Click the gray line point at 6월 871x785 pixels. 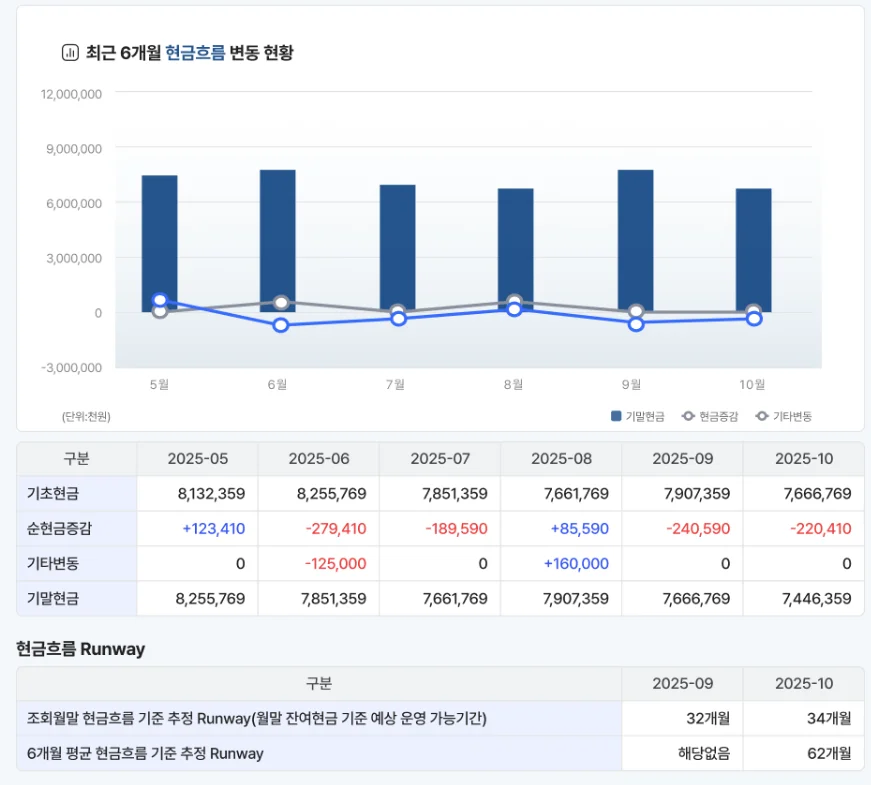pyautogui.click(x=281, y=303)
